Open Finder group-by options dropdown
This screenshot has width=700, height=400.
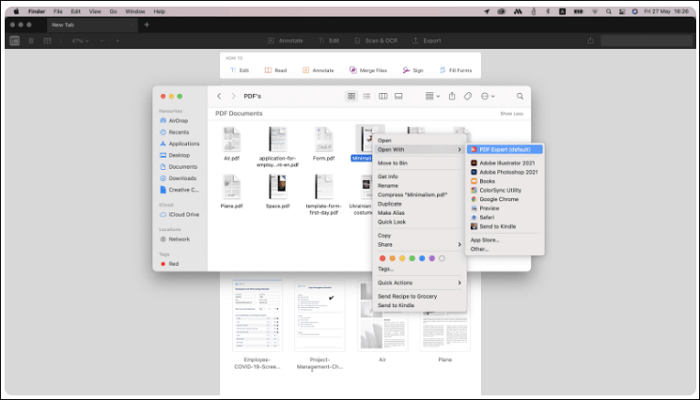[x=432, y=96]
